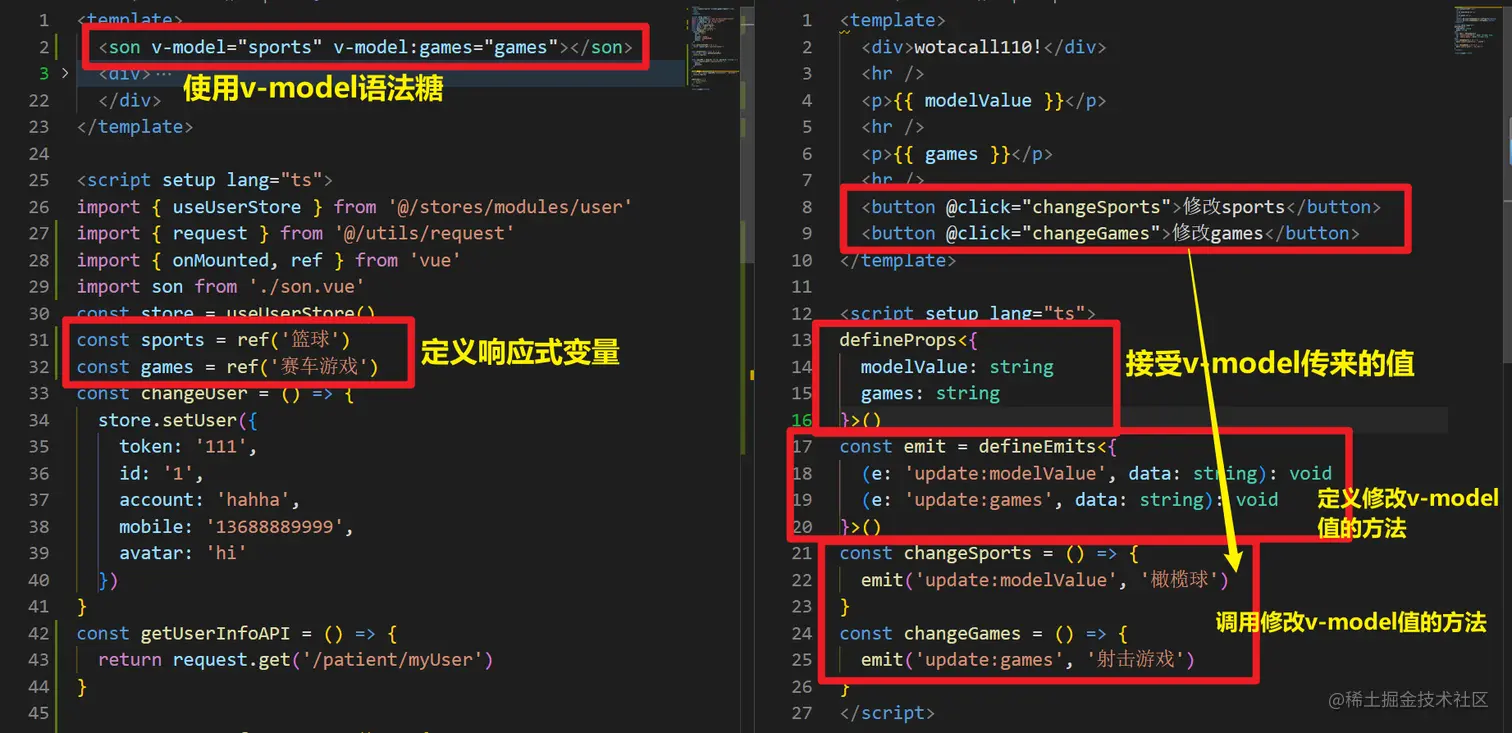Click line number 11 in right editor gutter

coord(802,286)
